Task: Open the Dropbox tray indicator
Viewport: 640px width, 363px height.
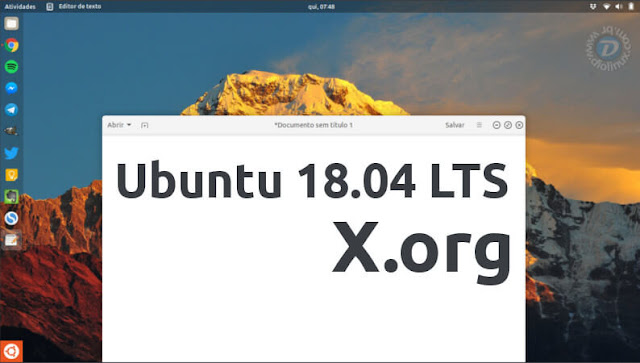Action: click(x=593, y=7)
